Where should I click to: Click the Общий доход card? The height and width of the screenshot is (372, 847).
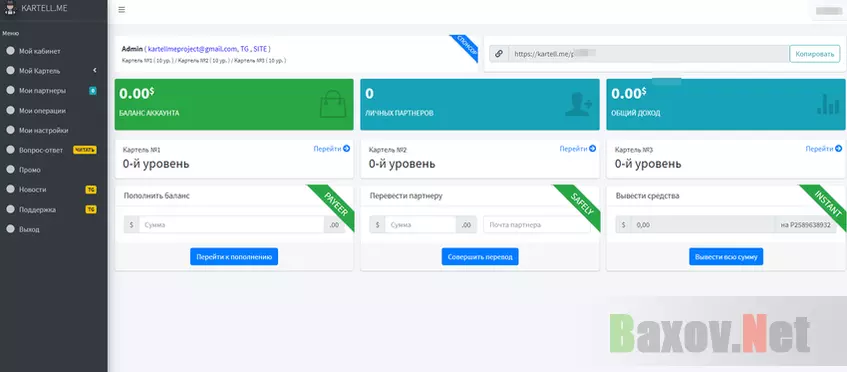click(726, 104)
